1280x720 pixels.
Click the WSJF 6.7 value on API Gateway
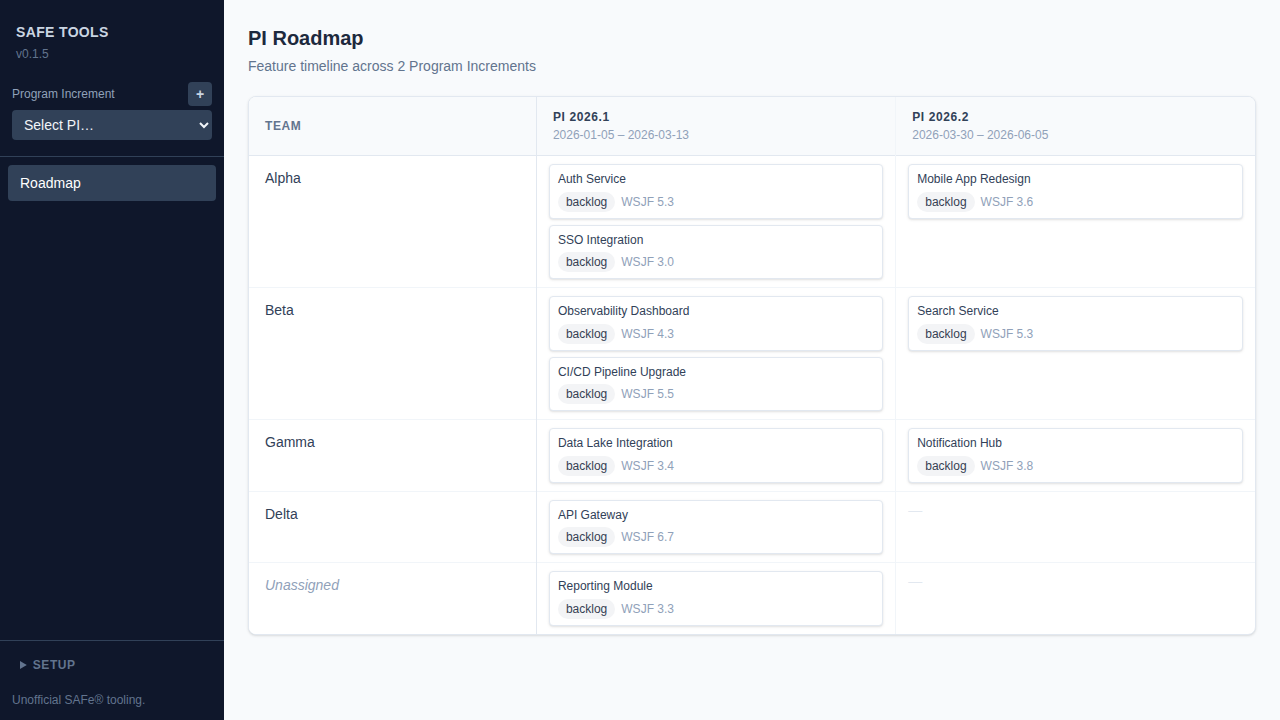pos(647,537)
